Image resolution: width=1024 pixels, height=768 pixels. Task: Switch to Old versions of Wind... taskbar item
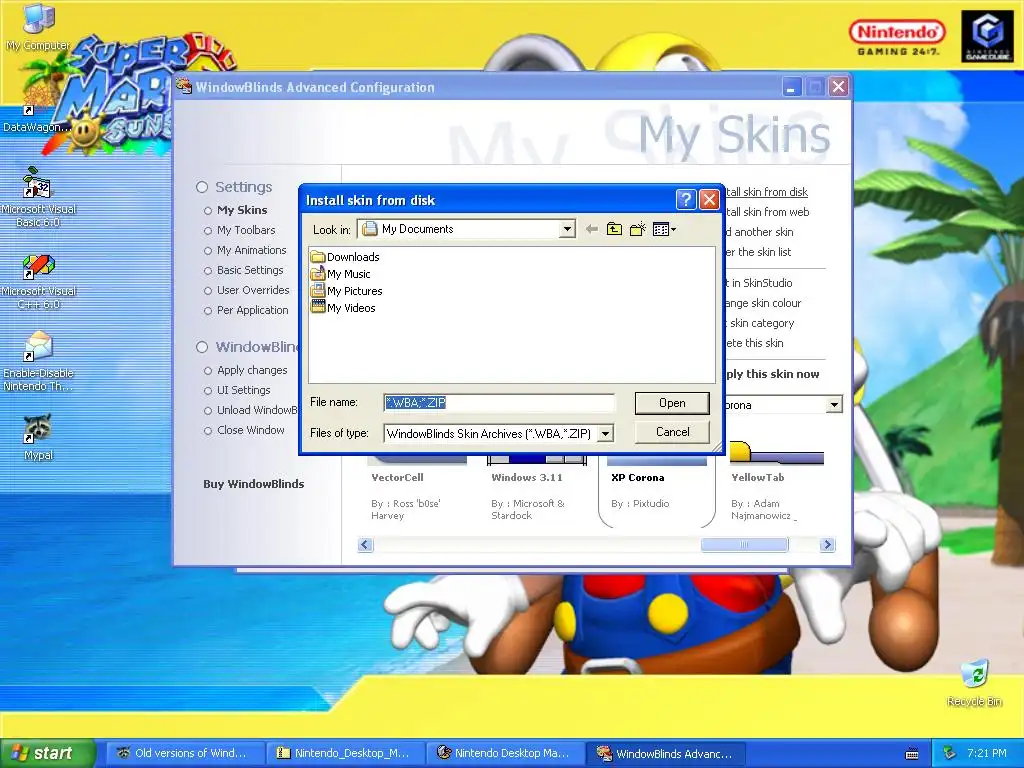click(x=183, y=754)
